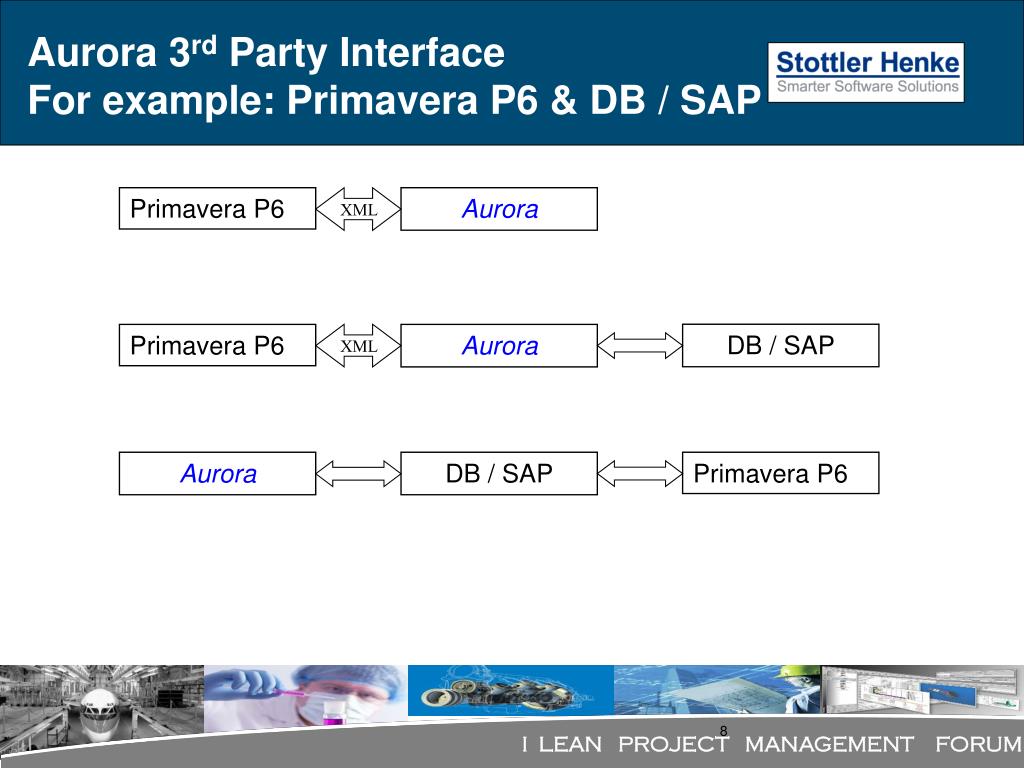This screenshot has width=1024, height=768.
Task: Click the double arrow between Aurora and DB / SAP in the middle row
Action: 639,345
